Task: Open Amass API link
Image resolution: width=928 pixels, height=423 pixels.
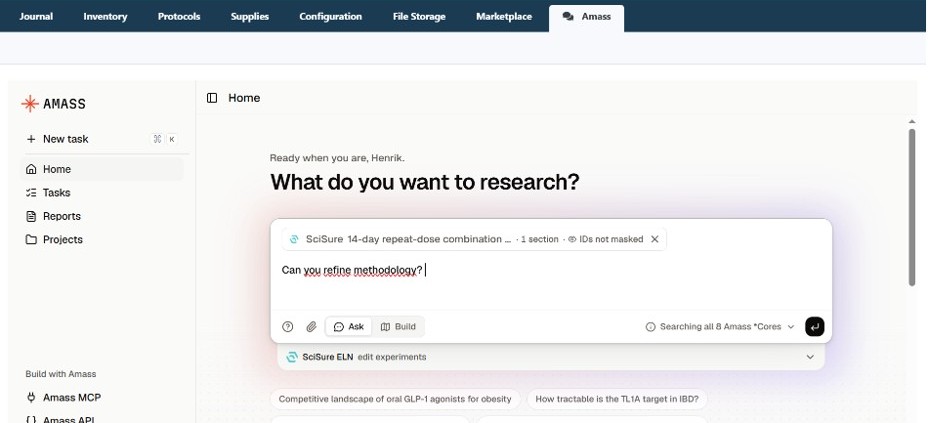Action: click(x=67, y=419)
